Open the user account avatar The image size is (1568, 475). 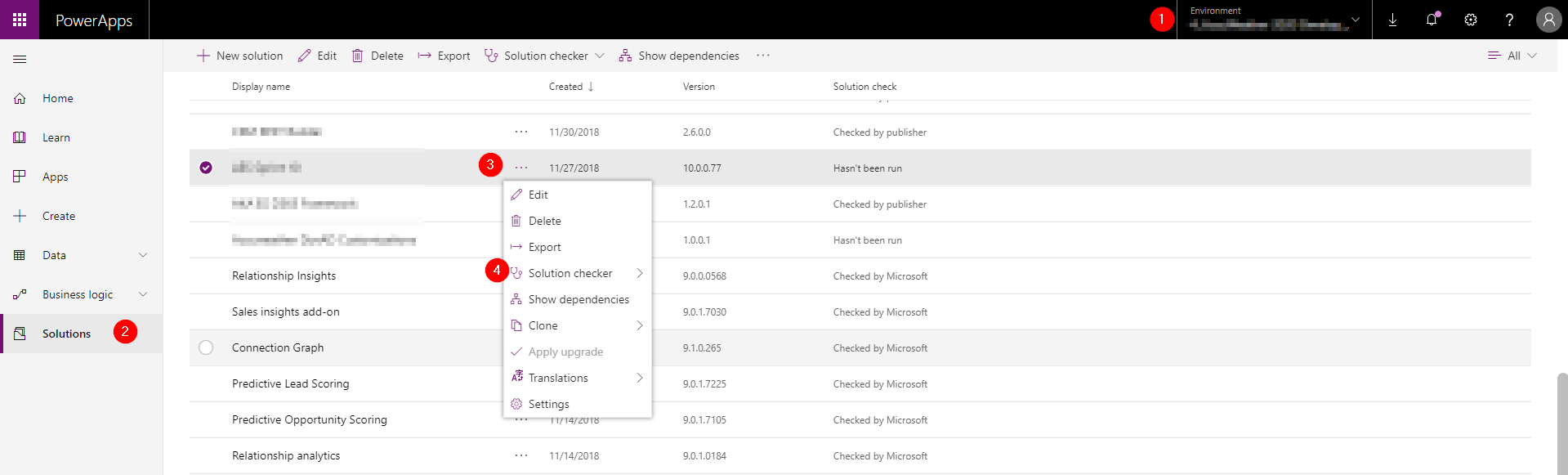click(1548, 20)
